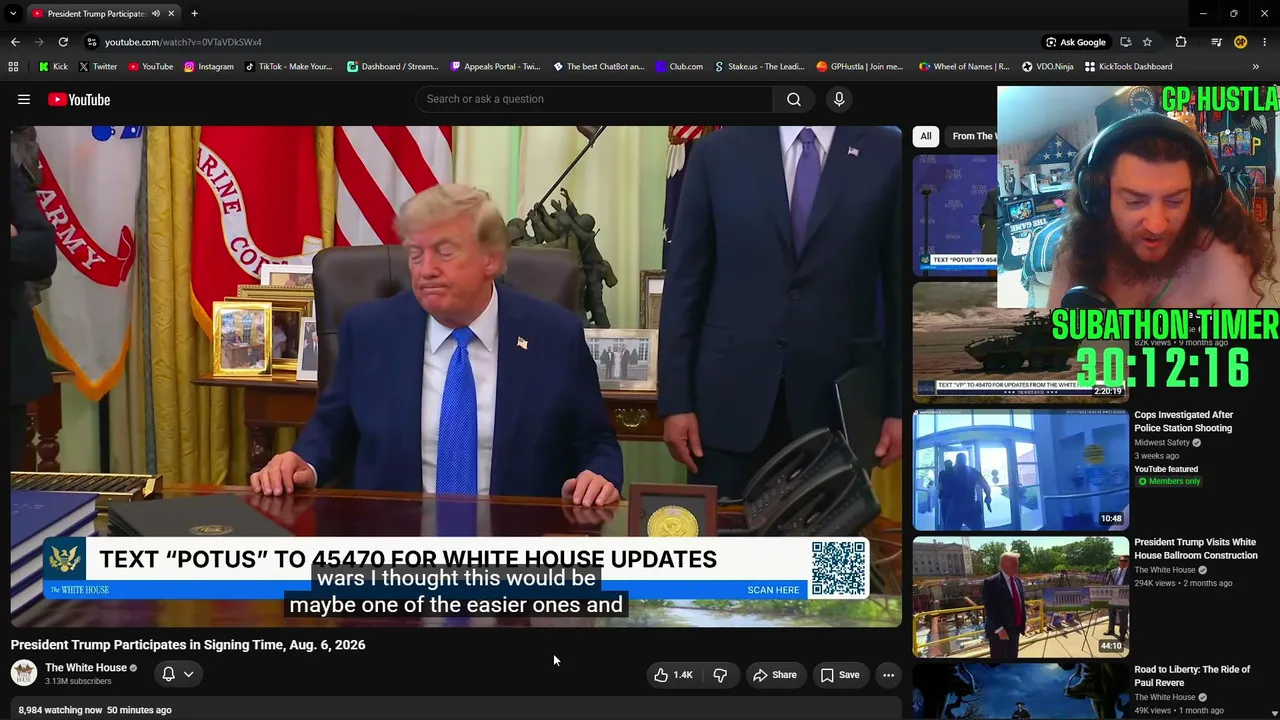Close the President Trump tab

pyautogui.click(x=171, y=14)
